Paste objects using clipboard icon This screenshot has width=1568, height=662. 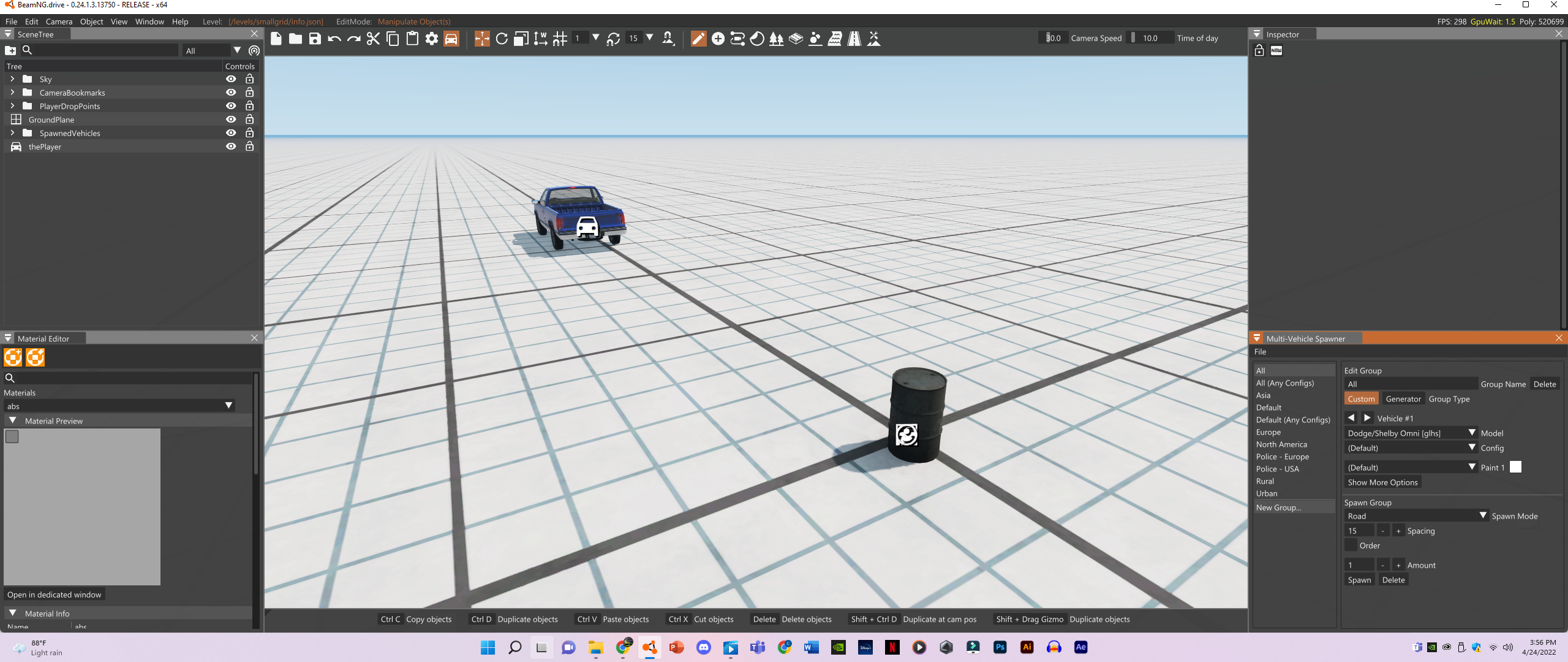412,39
